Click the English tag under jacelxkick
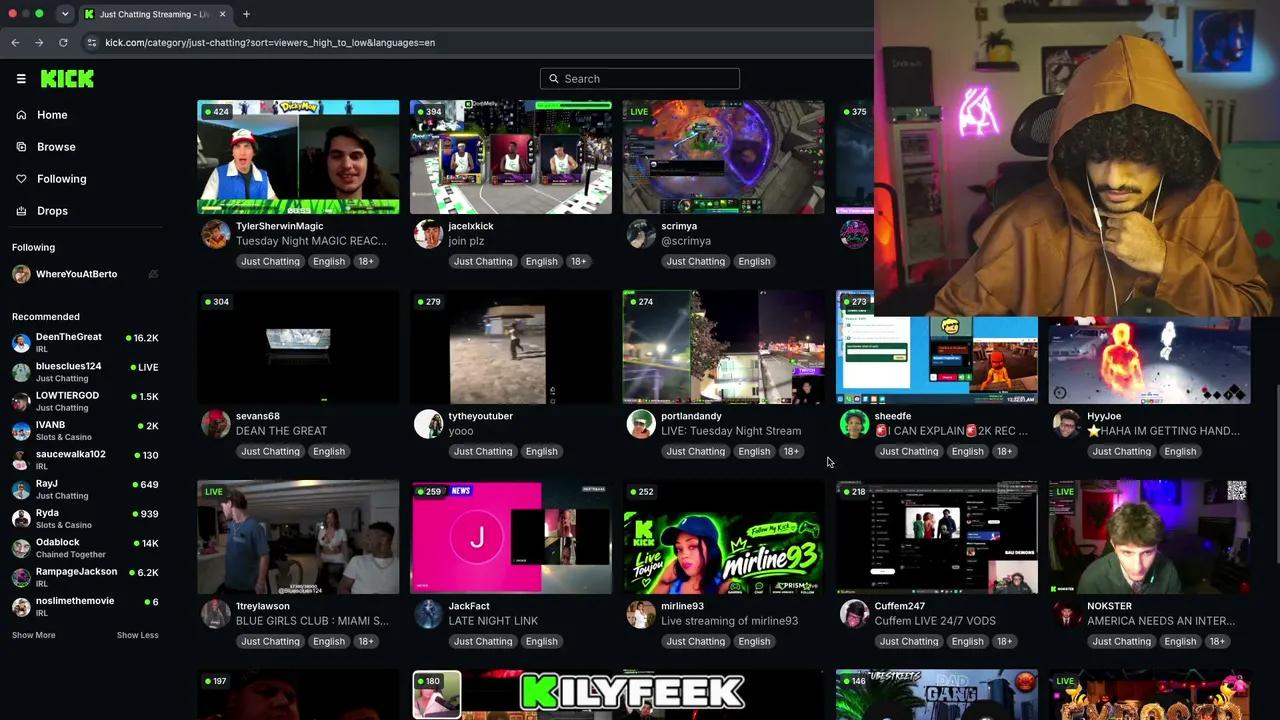The image size is (1280, 720). [541, 262]
